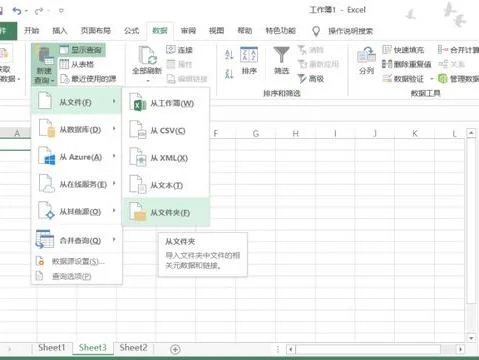
Task: Switch to the Sheet2 tab
Action: 133,348
